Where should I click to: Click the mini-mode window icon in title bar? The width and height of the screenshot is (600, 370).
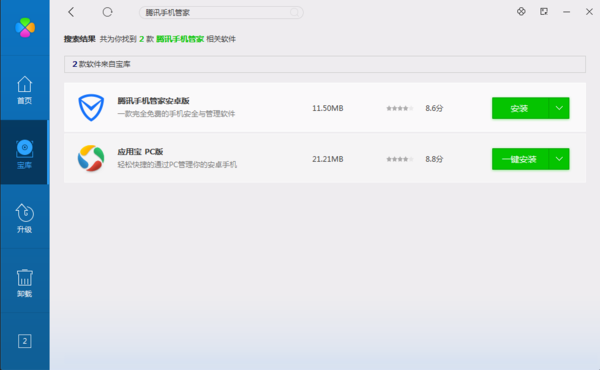tap(544, 11)
